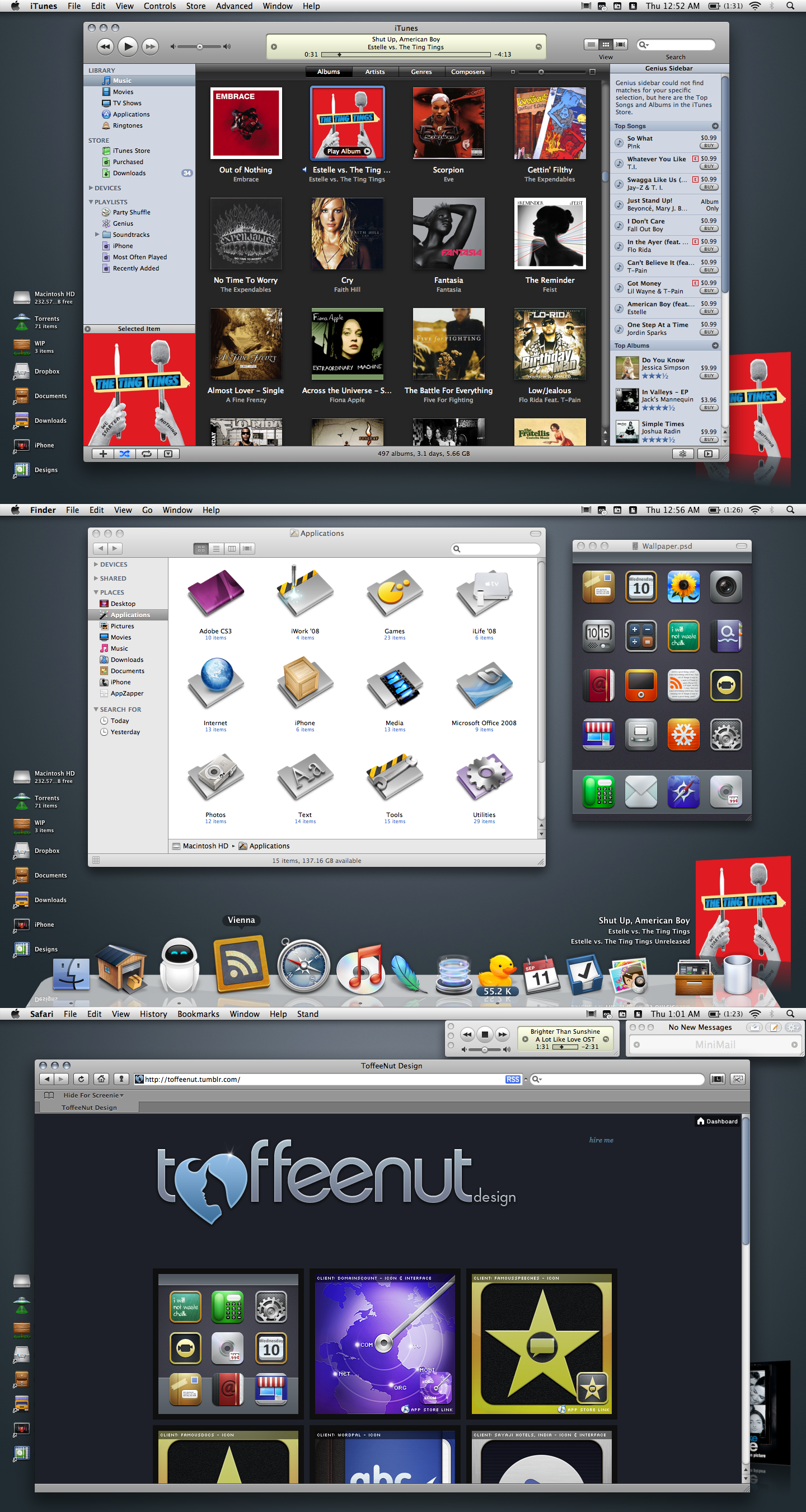This screenshot has width=806, height=1512.
Task: Open Safari compass in Dock
Action: point(304,965)
